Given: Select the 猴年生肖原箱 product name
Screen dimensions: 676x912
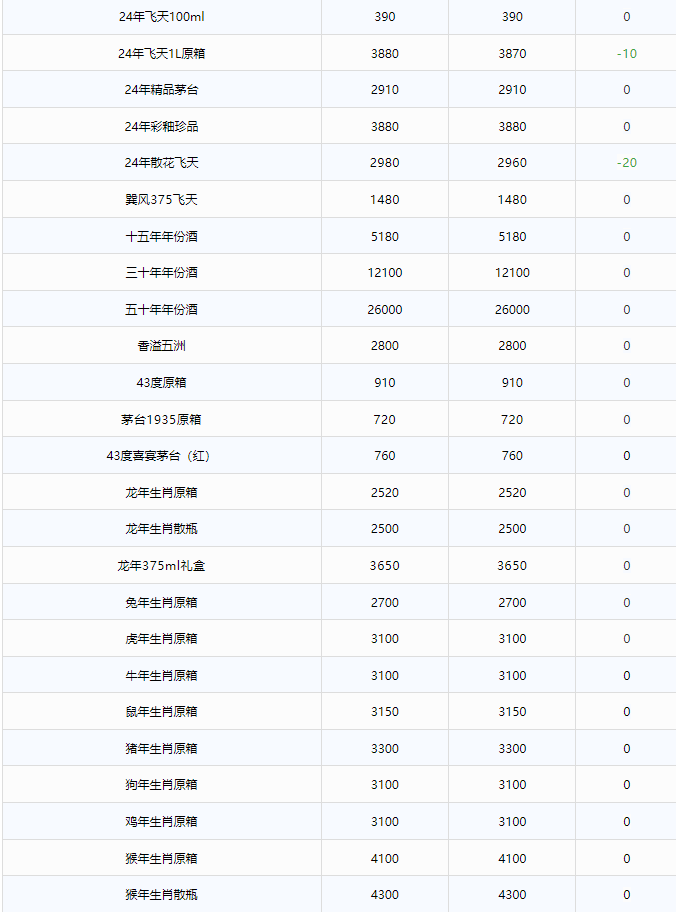Looking at the screenshot, I should 161,858.
